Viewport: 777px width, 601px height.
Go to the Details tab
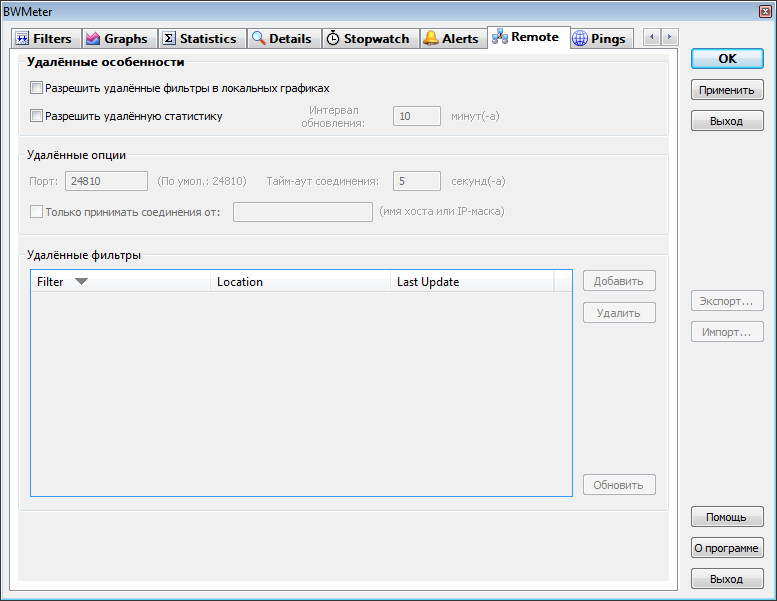[284, 39]
